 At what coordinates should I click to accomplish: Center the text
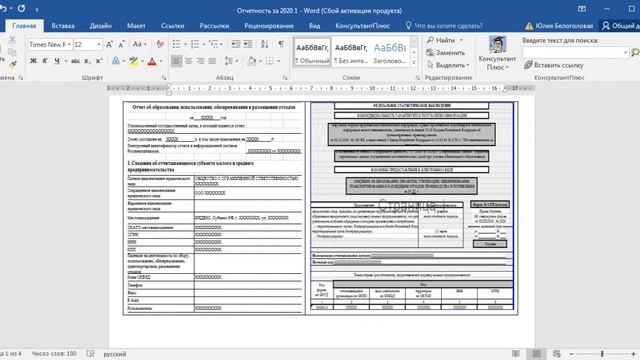188,61
